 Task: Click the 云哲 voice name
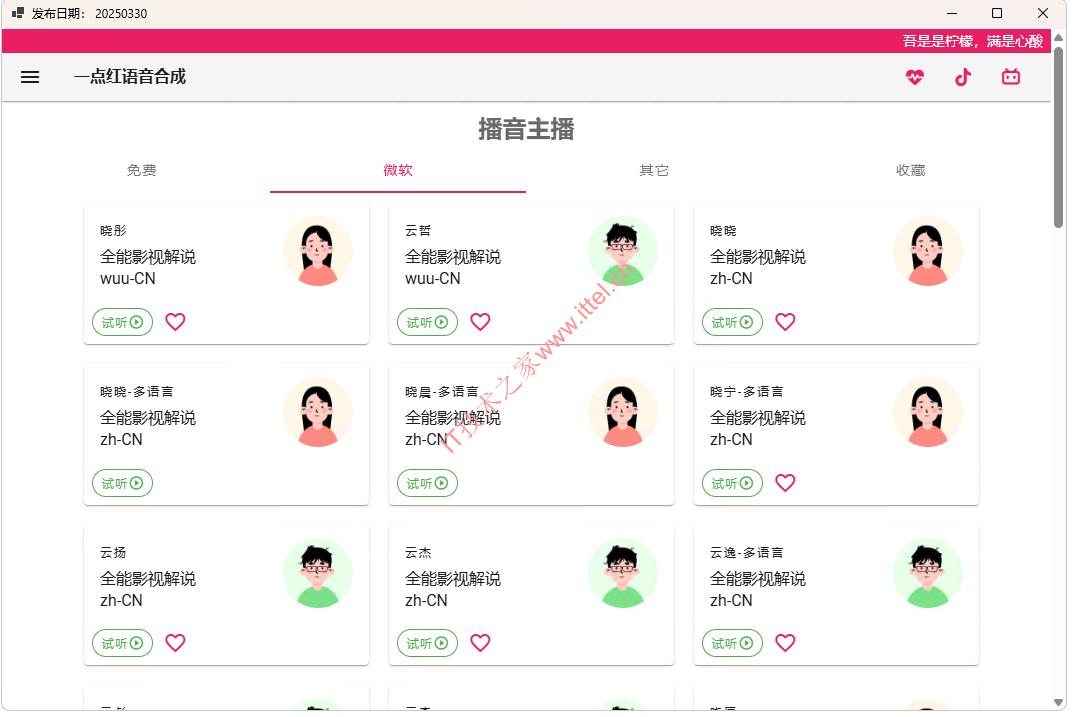point(418,231)
